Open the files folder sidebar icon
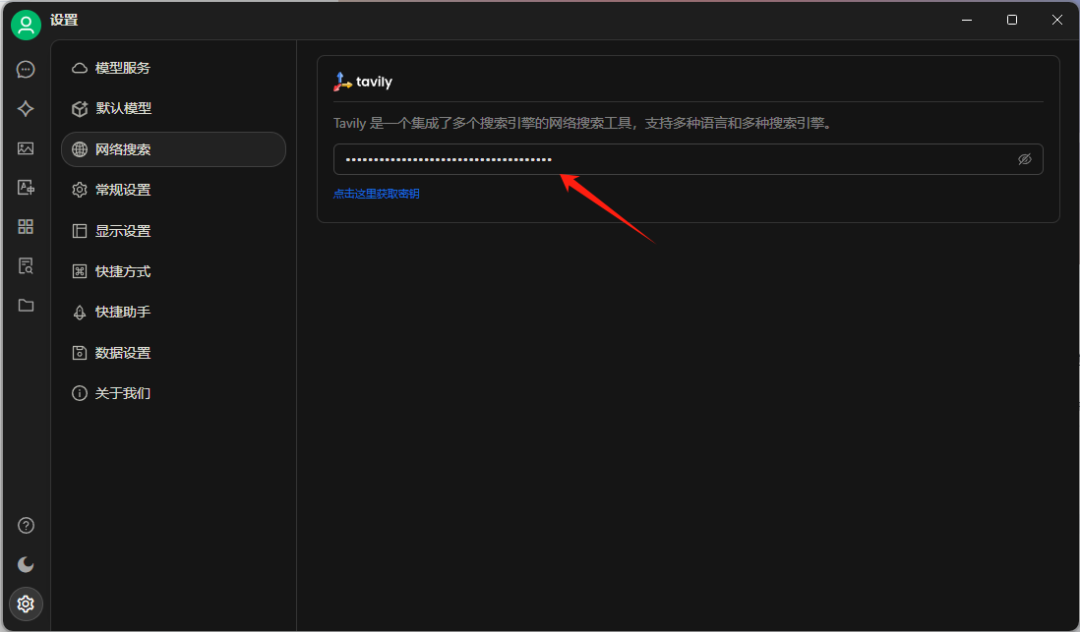Image resolution: width=1080 pixels, height=632 pixels. [25, 305]
